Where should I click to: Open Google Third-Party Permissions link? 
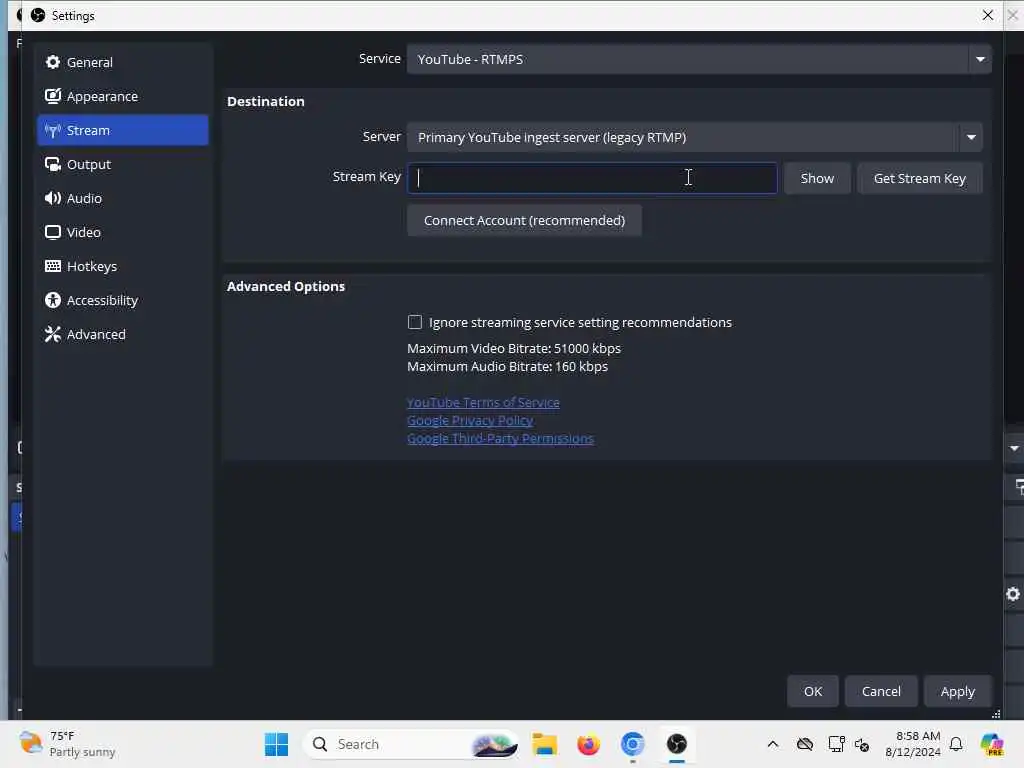(x=500, y=438)
